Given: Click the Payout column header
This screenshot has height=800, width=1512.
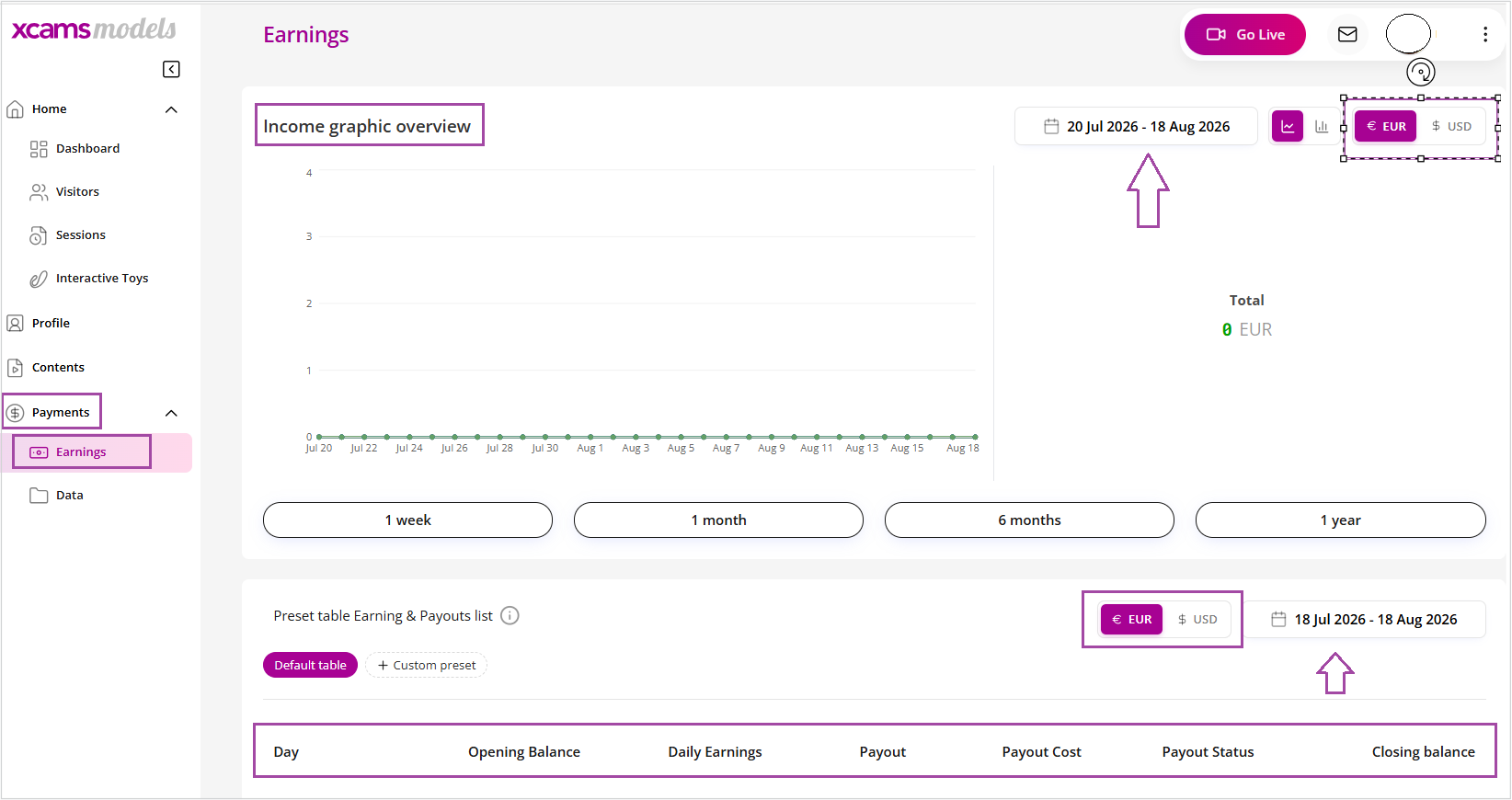Looking at the screenshot, I should click(x=883, y=751).
